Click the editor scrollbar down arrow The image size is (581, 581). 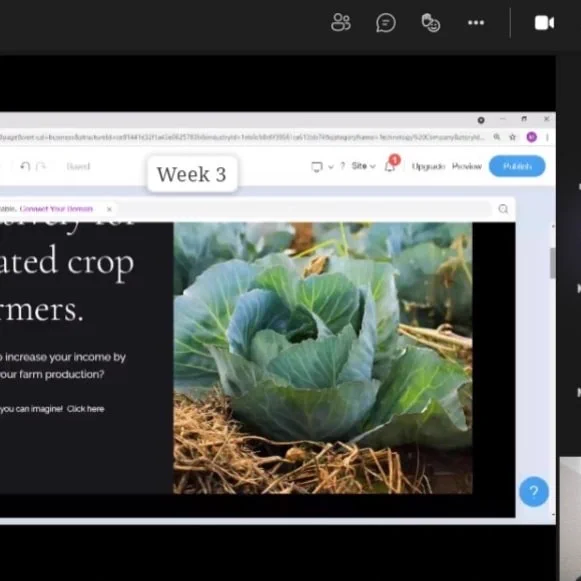553,515
